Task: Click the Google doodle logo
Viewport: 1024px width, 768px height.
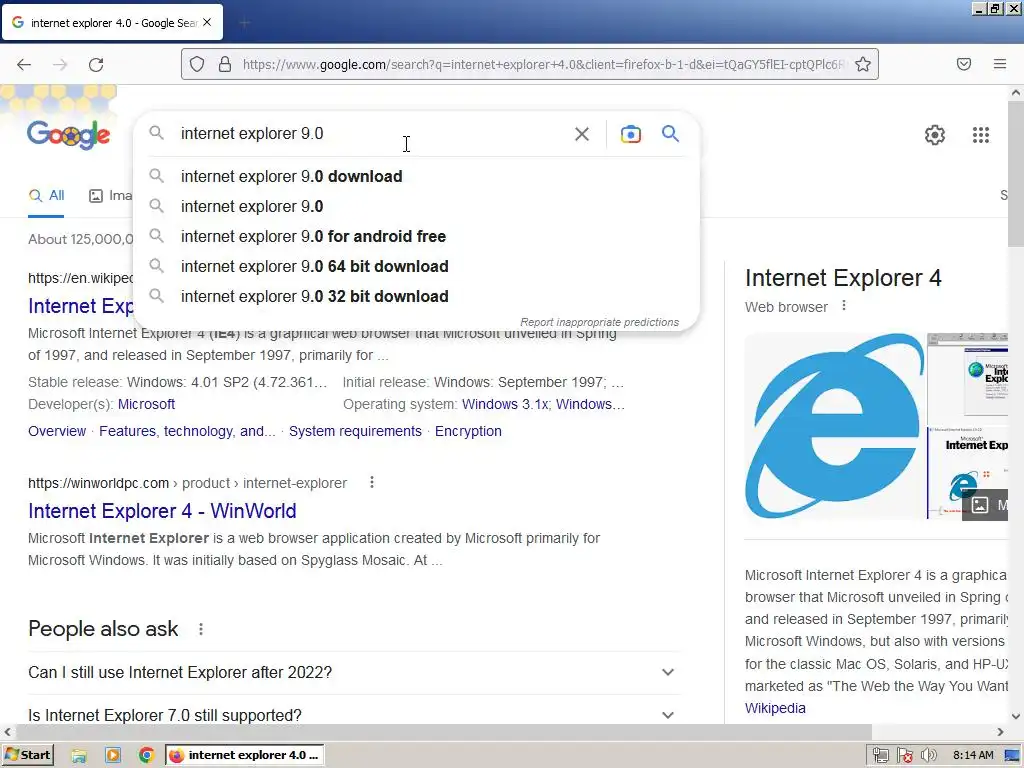Action: (69, 135)
